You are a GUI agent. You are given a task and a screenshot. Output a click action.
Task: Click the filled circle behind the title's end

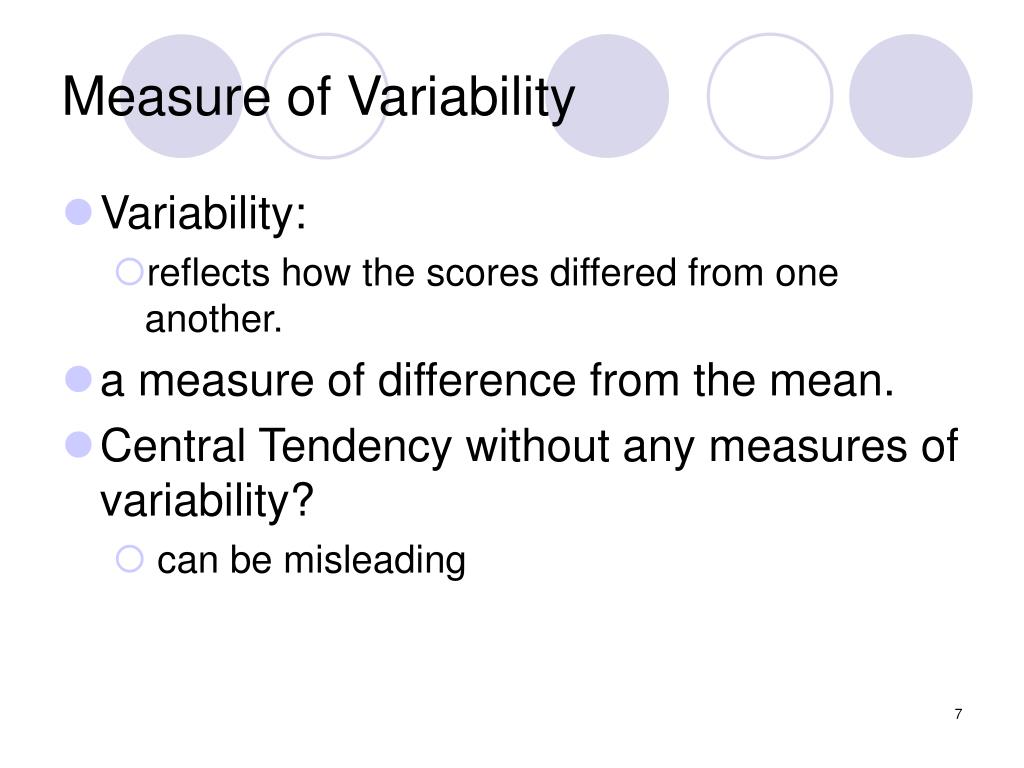(607, 96)
